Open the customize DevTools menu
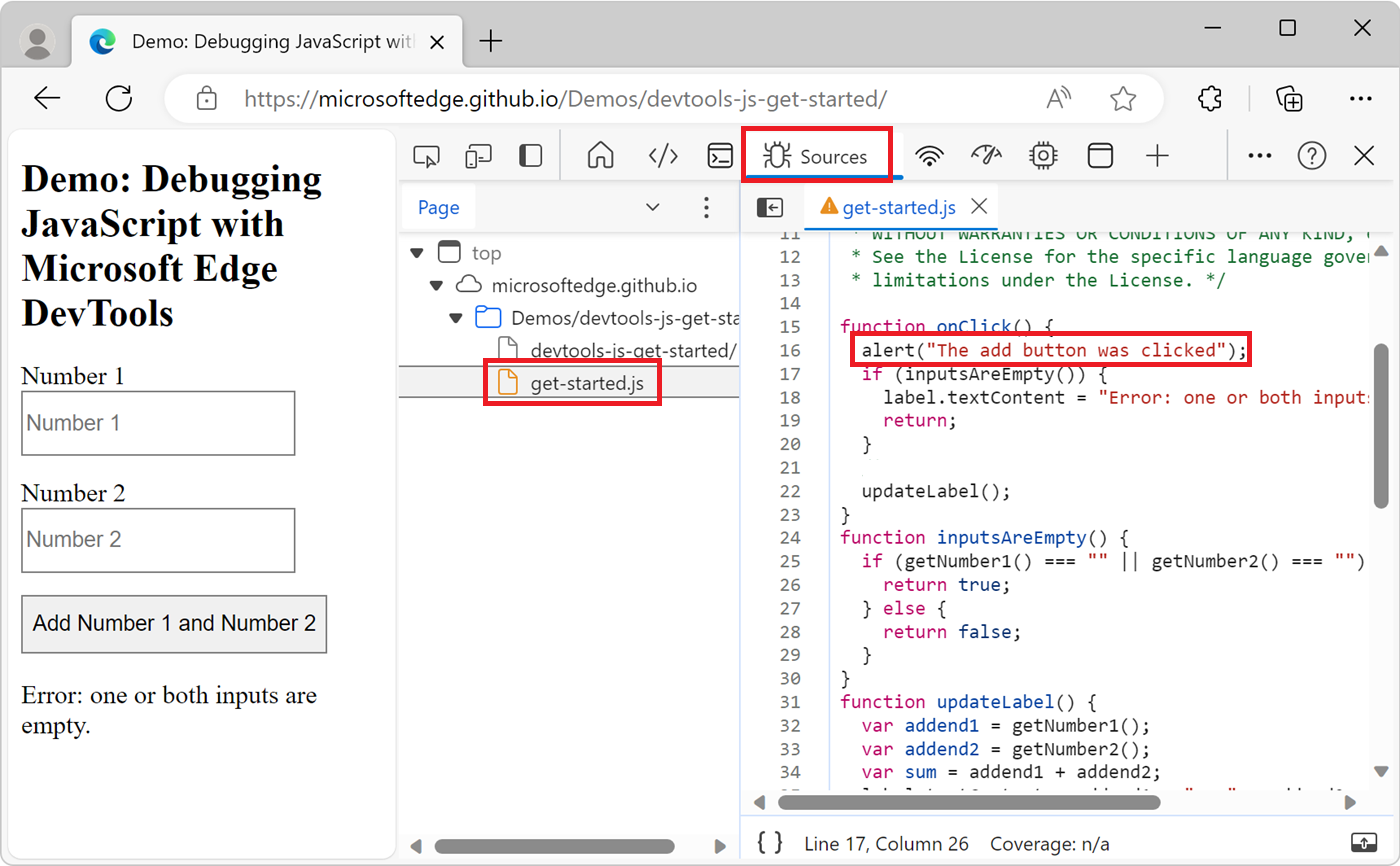This screenshot has height=866, width=1400. tap(1258, 155)
